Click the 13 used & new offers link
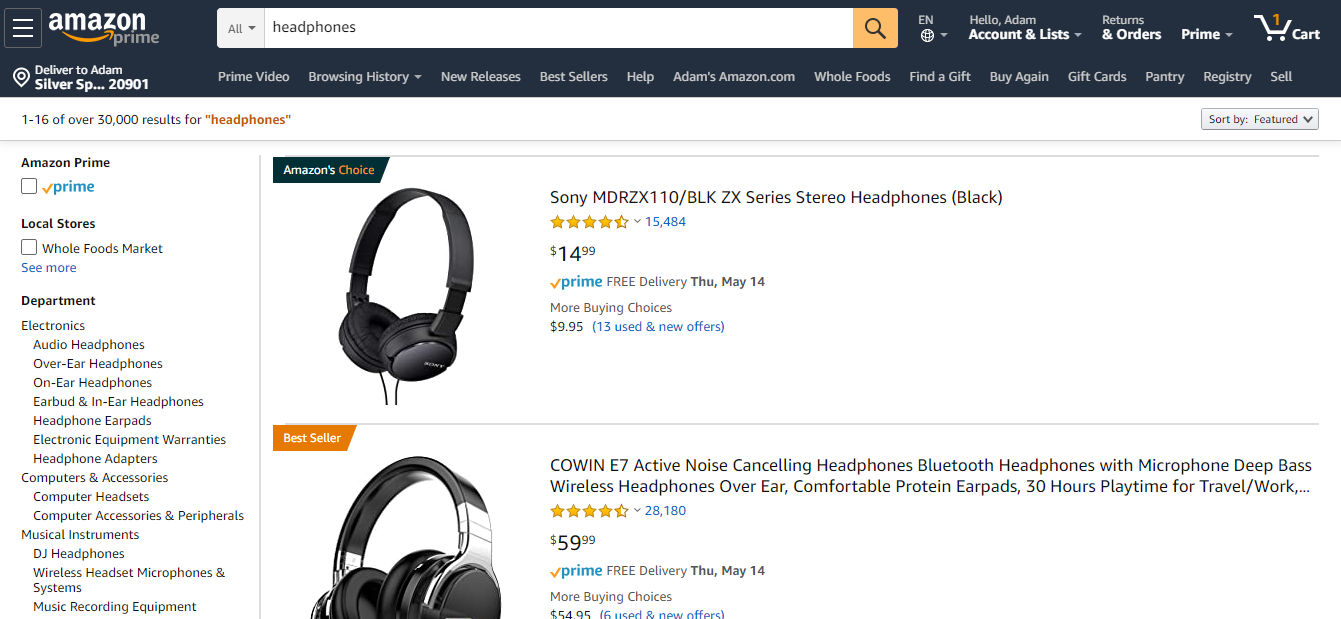The image size is (1341, 619). tap(658, 327)
